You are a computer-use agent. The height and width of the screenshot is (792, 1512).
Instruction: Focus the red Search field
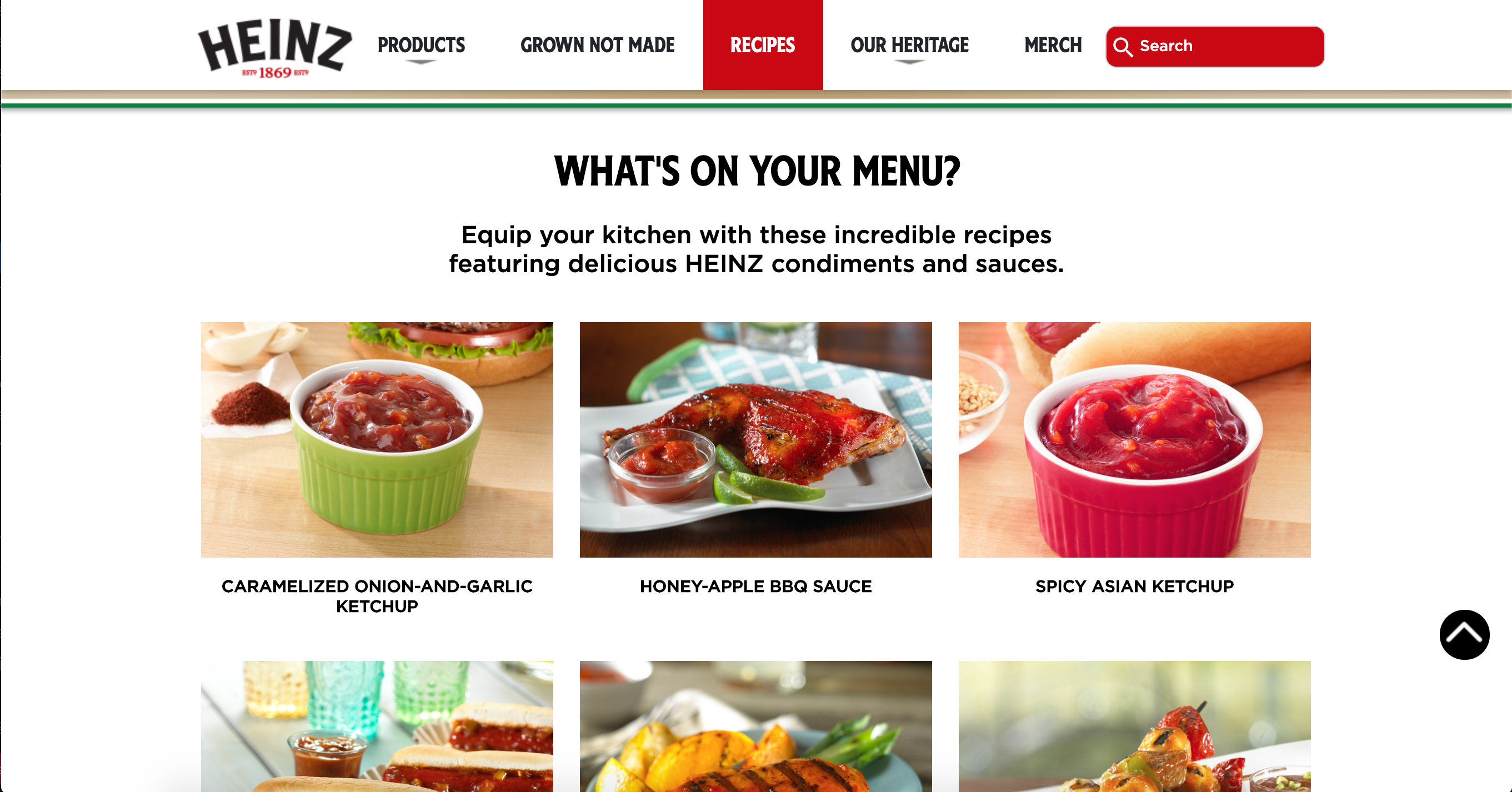(x=1214, y=46)
